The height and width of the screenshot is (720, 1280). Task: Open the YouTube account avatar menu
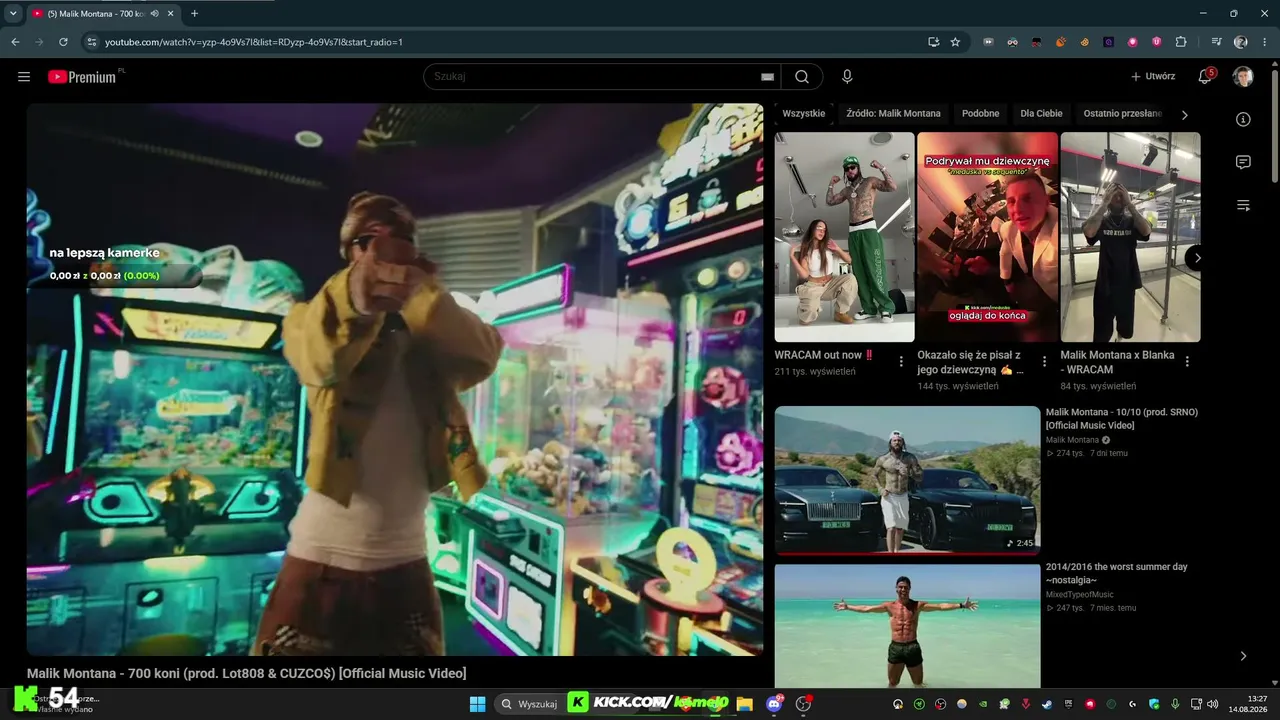point(1243,77)
